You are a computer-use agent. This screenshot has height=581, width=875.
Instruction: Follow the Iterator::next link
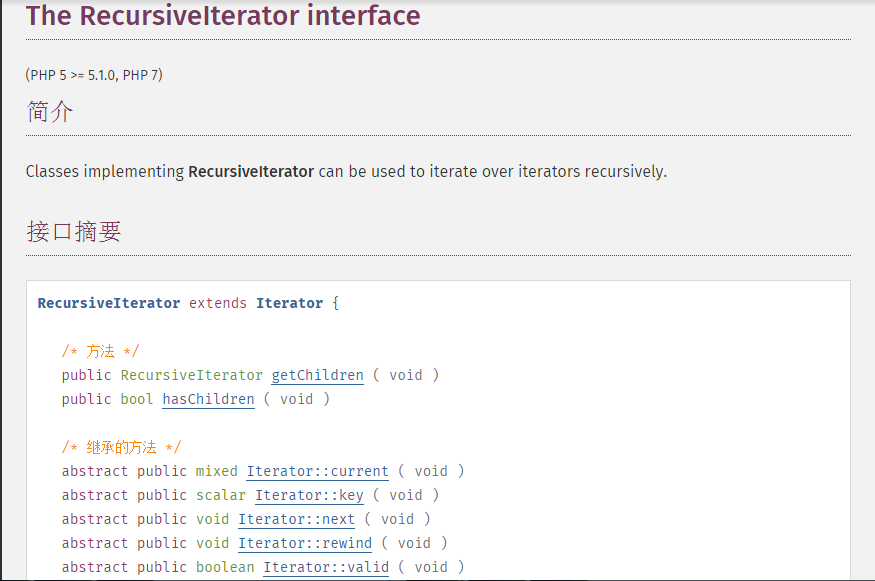(296, 519)
